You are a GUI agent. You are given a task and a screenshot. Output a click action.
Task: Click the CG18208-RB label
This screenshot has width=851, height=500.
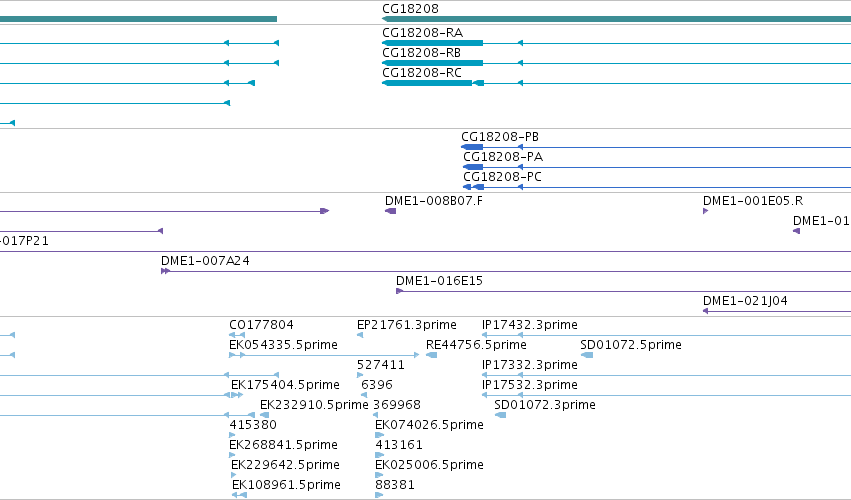[x=421, y=53]
